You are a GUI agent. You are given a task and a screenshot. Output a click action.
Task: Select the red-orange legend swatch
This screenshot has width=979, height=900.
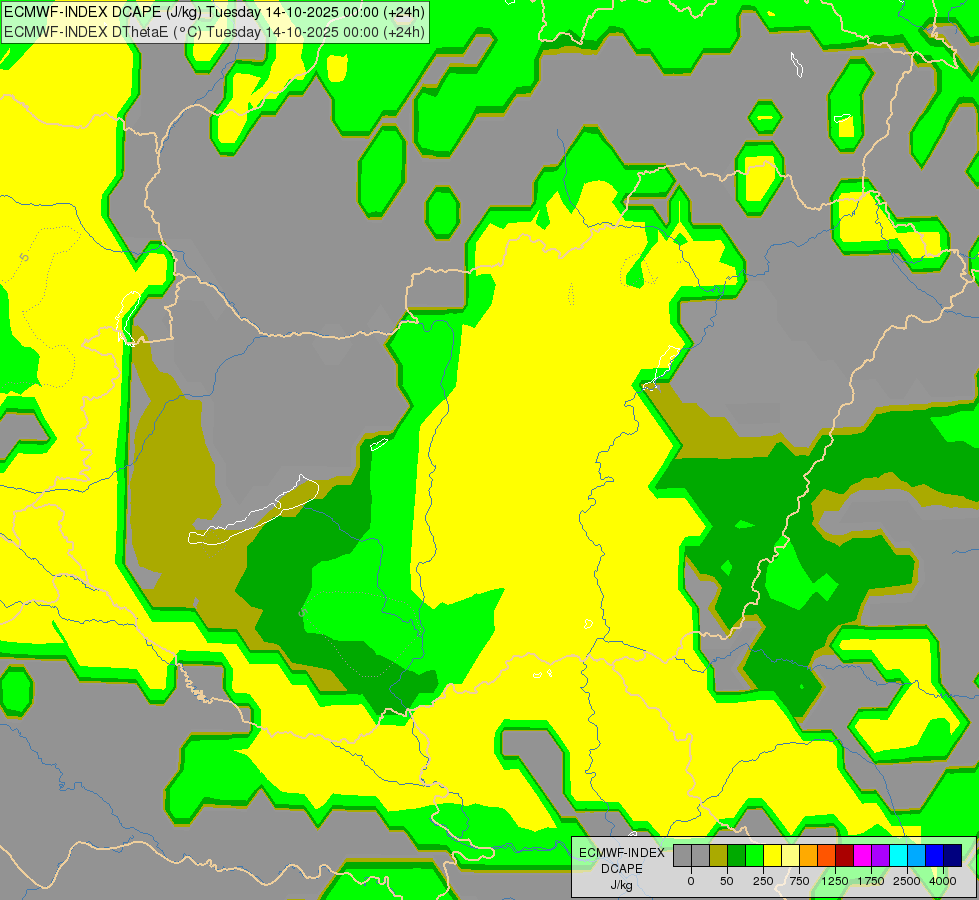pyautogui.click(x=827, y=856)
